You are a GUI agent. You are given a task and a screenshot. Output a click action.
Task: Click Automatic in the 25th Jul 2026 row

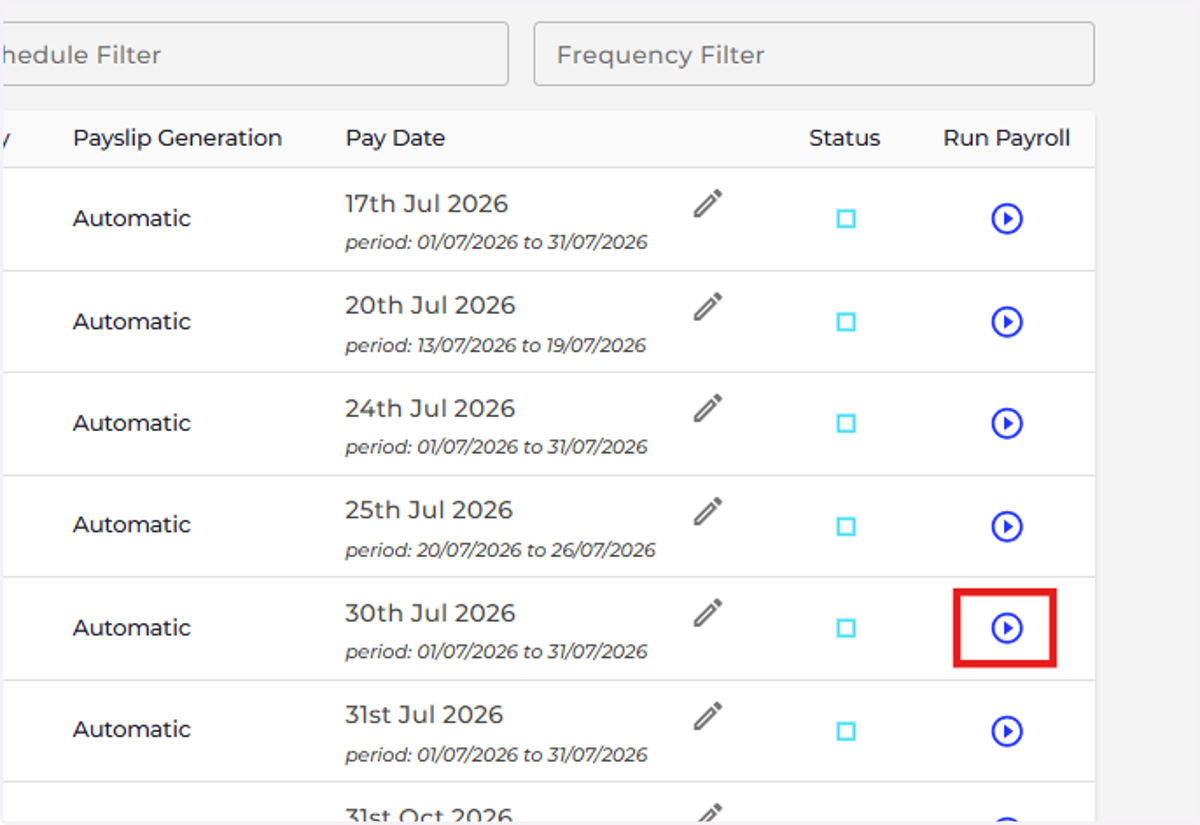click(x=132, y=525)
